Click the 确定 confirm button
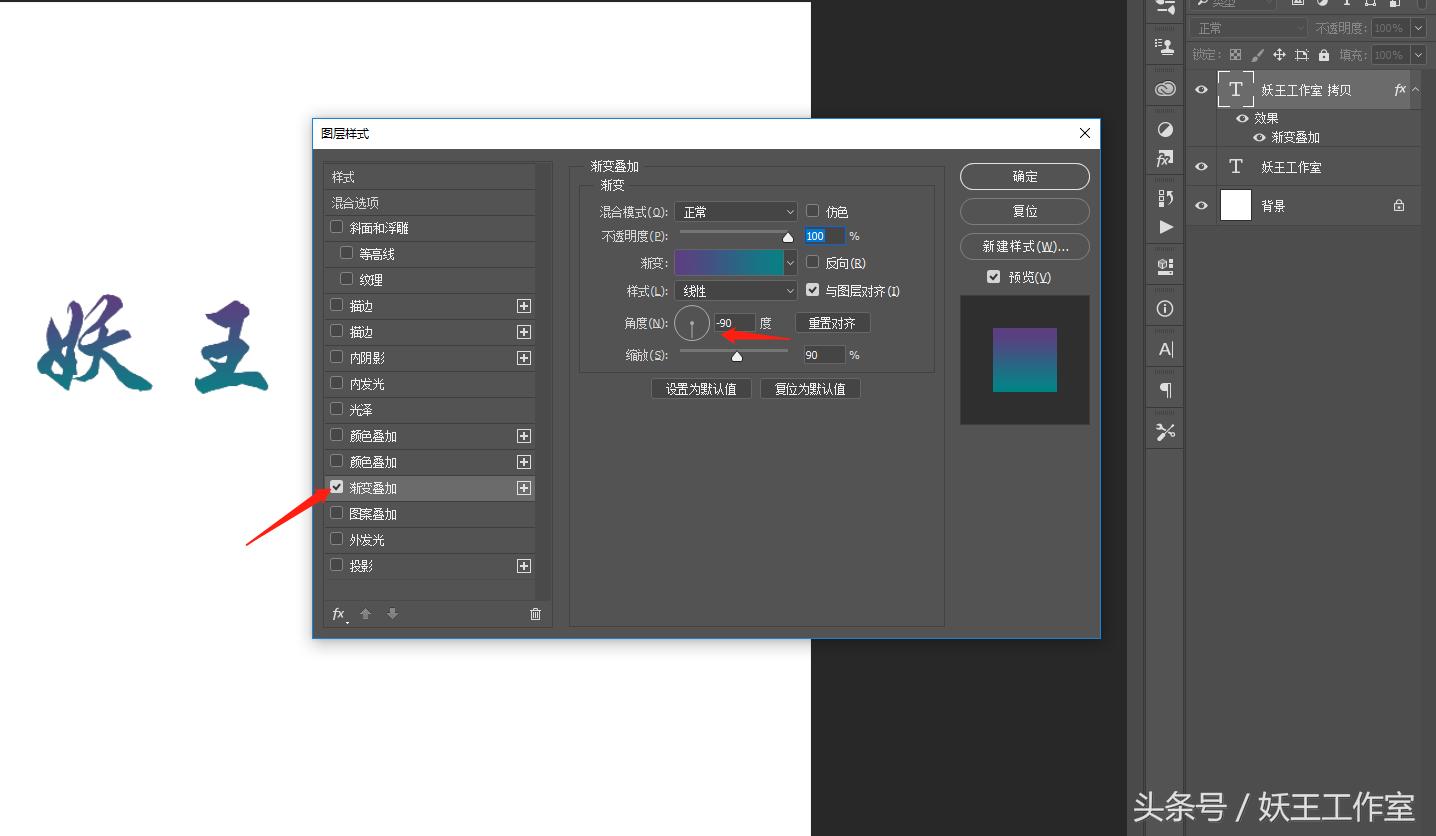The image size is (1436, 836). 1024,176
